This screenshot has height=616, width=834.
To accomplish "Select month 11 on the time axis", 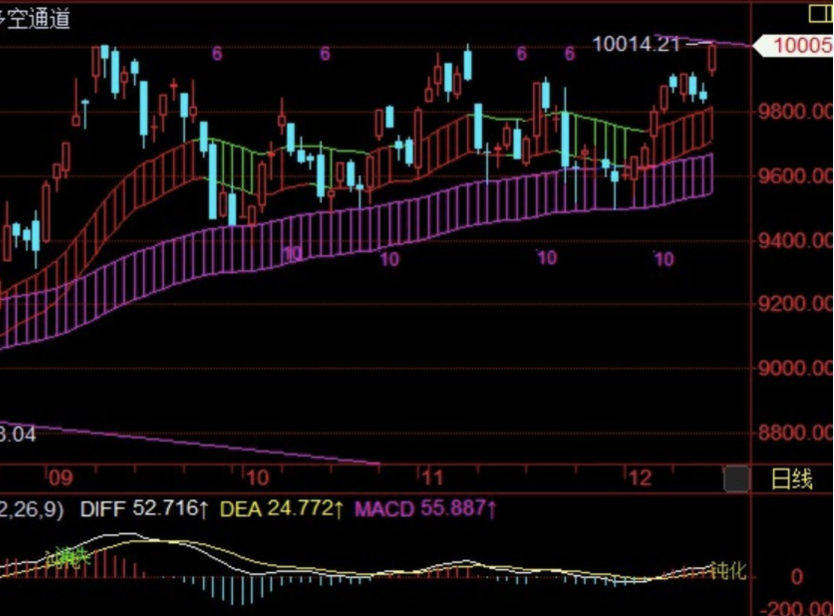I will 433,478.
